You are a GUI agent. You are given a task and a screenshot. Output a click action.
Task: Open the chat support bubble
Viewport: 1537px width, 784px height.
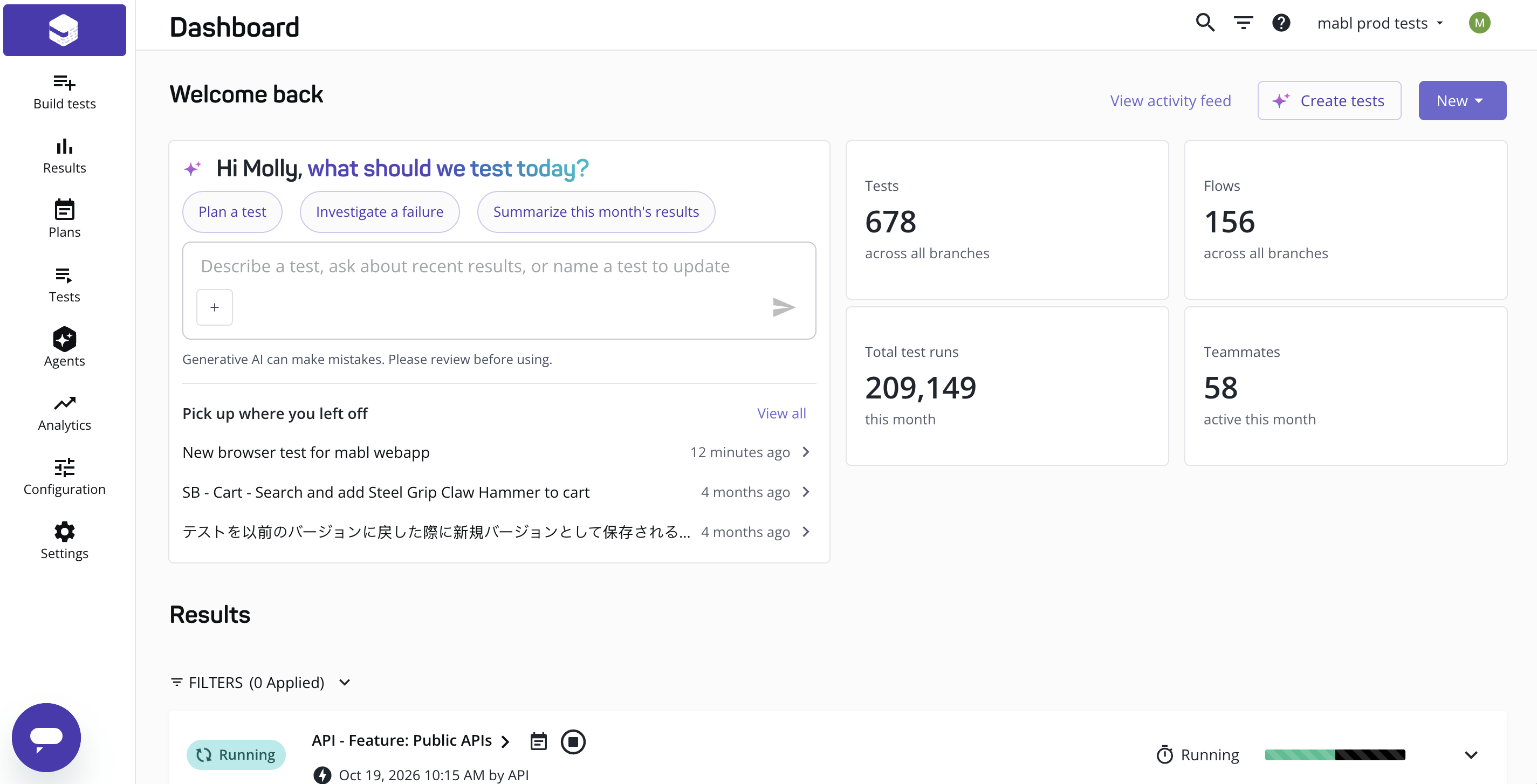coord(46,737)
